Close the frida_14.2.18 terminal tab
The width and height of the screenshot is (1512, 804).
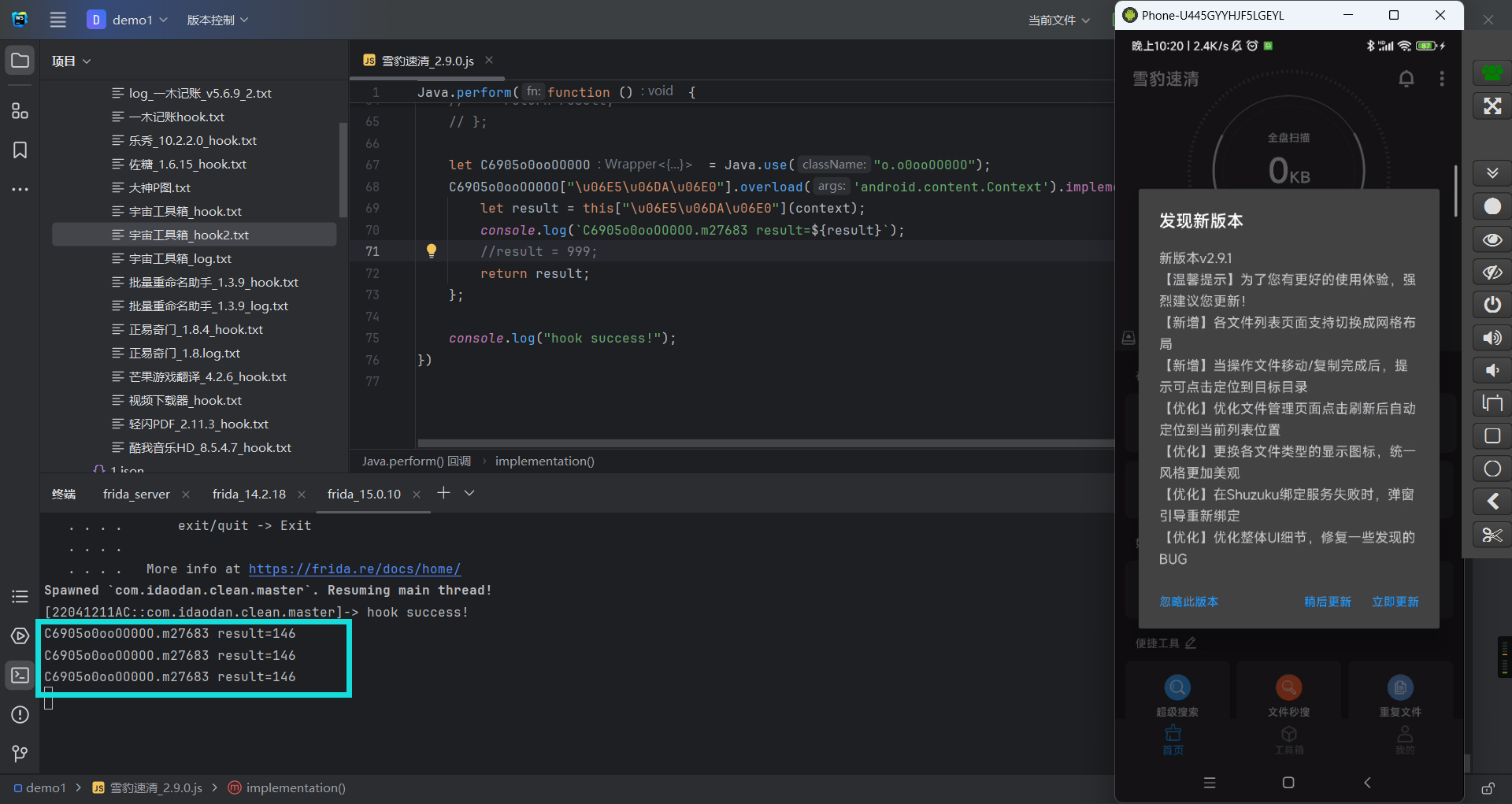click(x=302, y=494)
